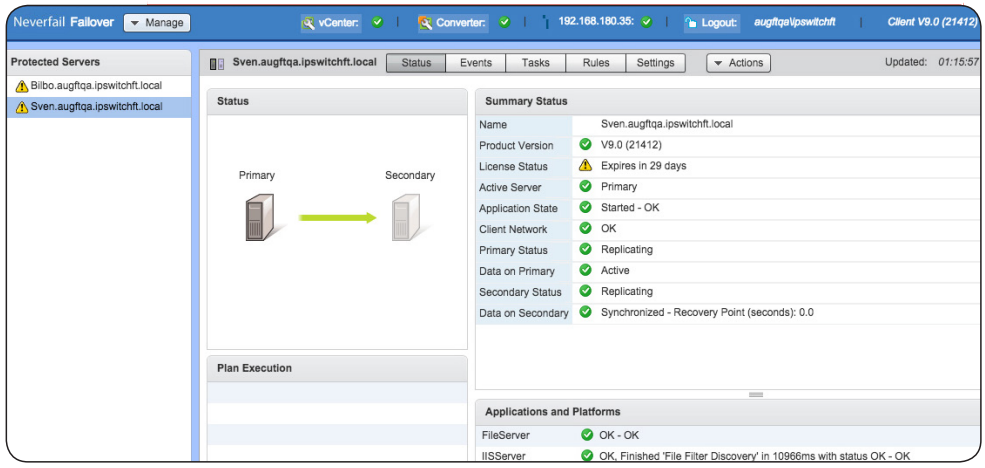The height and width of the screenshot is (468, 985).
Task: Click the green replication arrow
Action: [337, 218]
